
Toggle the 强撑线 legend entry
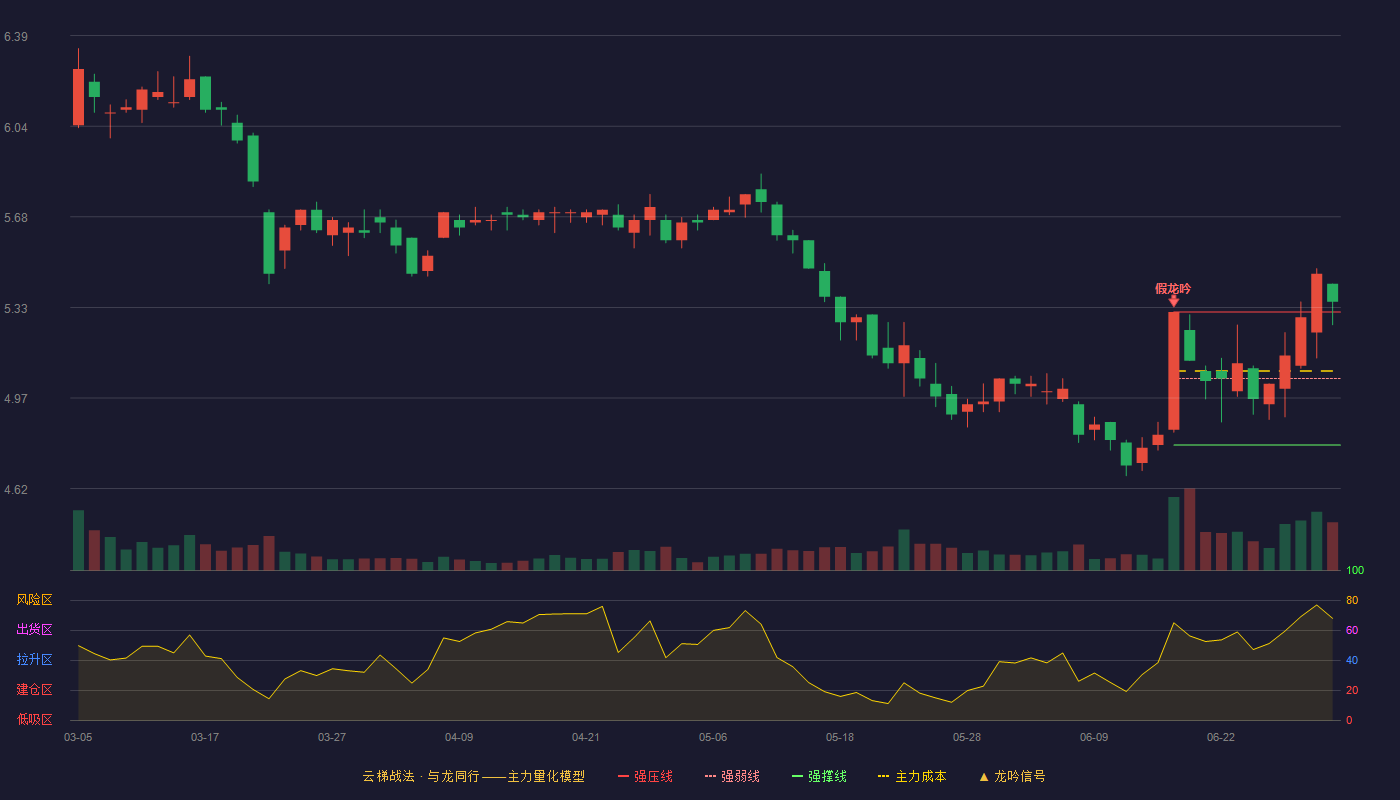tap(819, 776)
